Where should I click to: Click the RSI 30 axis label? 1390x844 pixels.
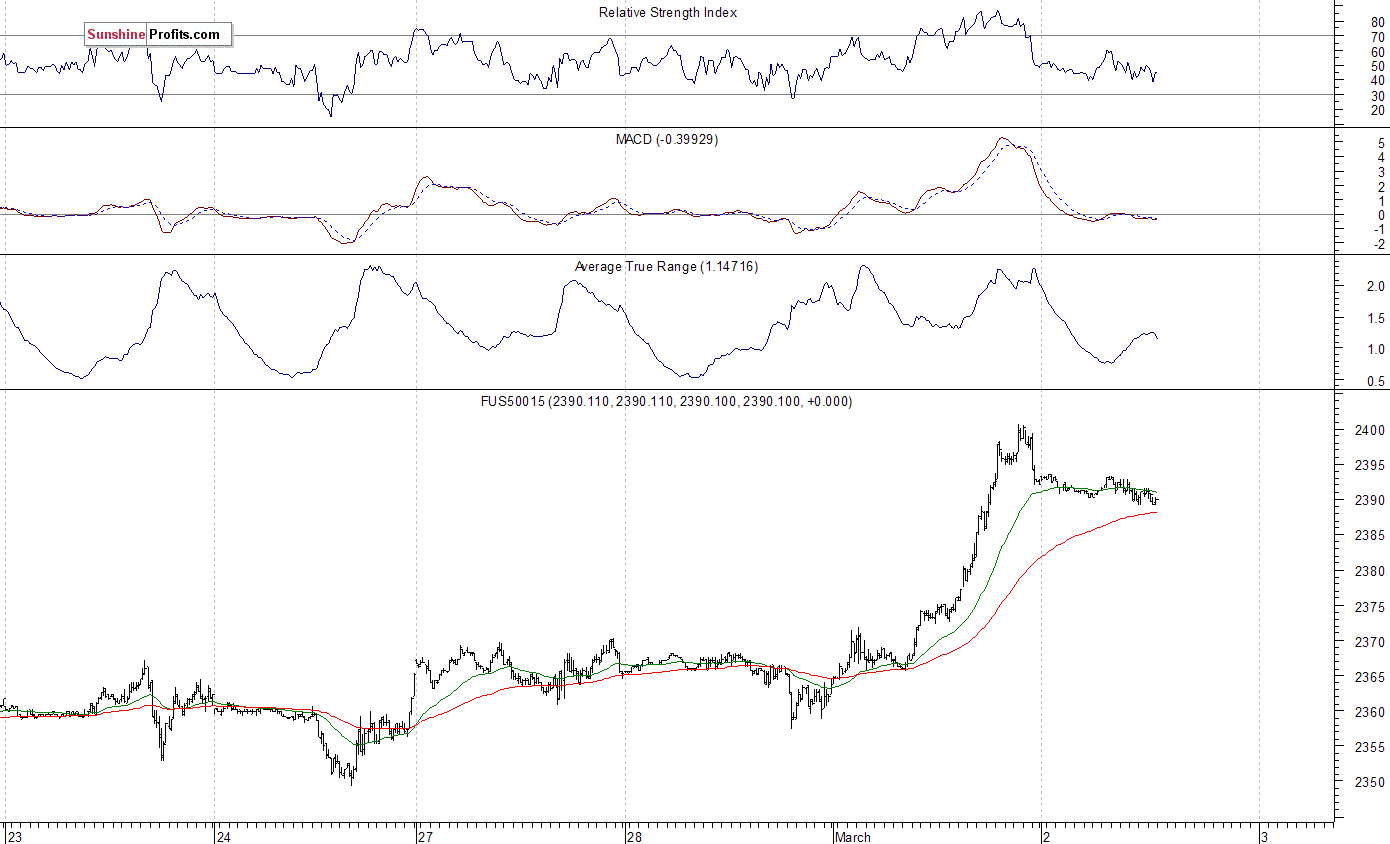[1377, 95]
